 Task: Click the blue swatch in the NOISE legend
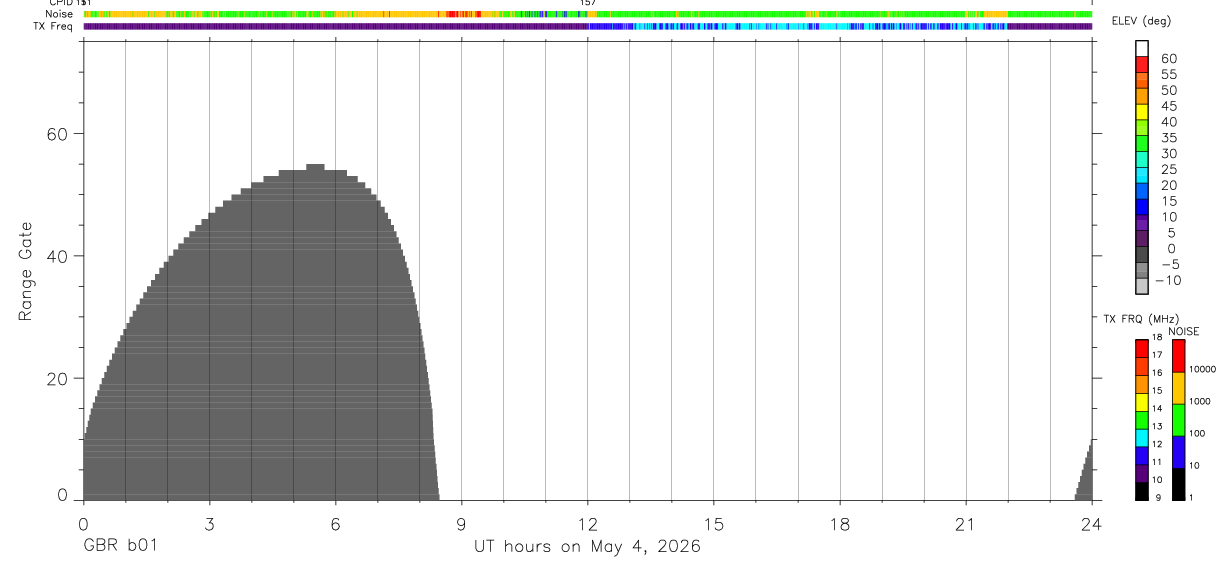(x=1179, y=452)
